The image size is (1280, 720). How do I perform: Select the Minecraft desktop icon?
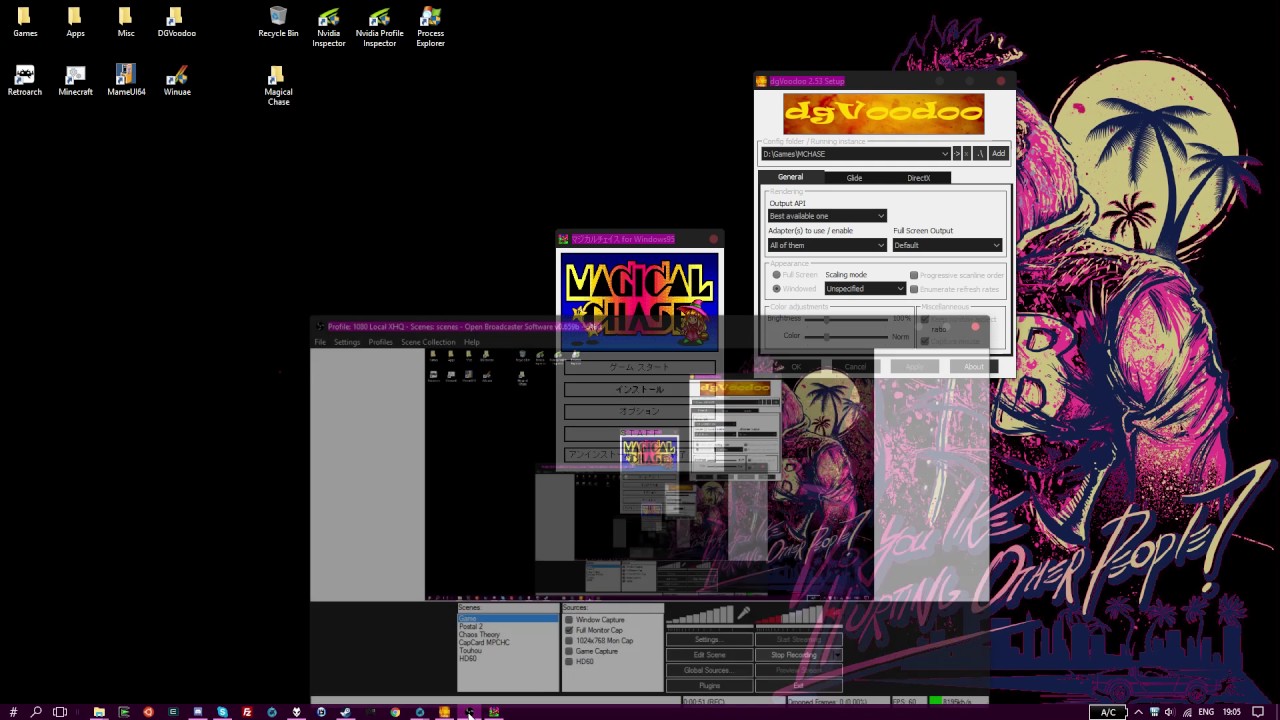coord(75,81)
